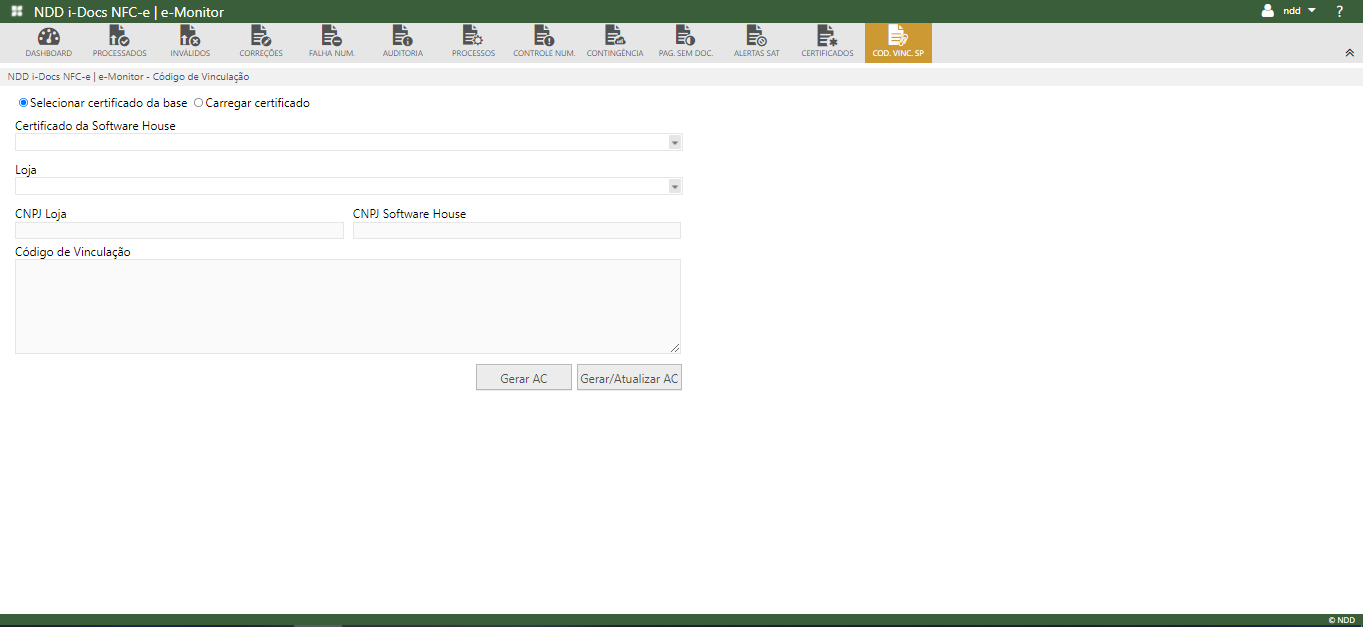Click the Código de Vinculação text area
This screenshot has width=1363, height=627.
pos(348,306)
